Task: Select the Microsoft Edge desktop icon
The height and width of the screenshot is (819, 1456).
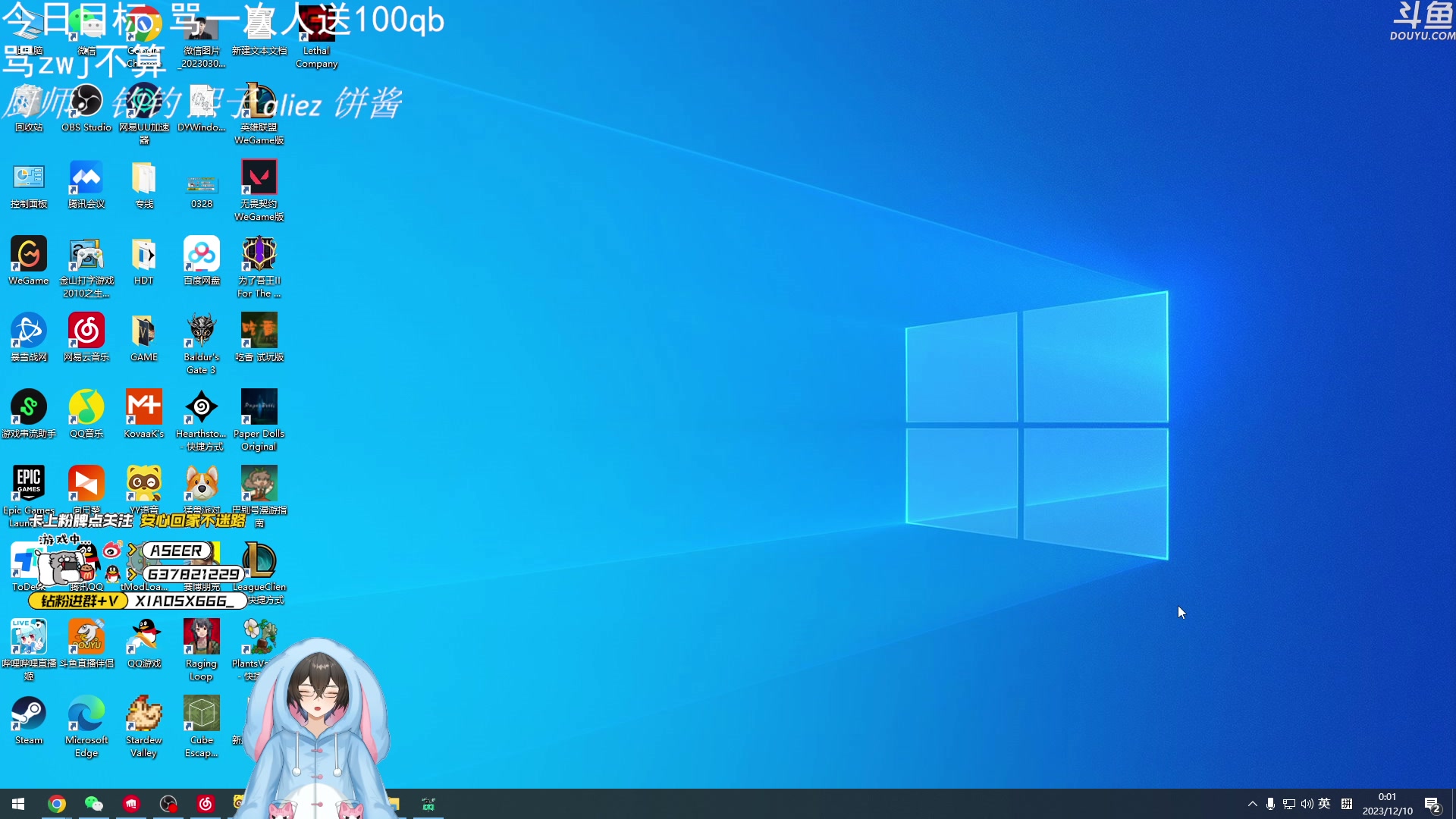Action: click(x=86, y=726)
